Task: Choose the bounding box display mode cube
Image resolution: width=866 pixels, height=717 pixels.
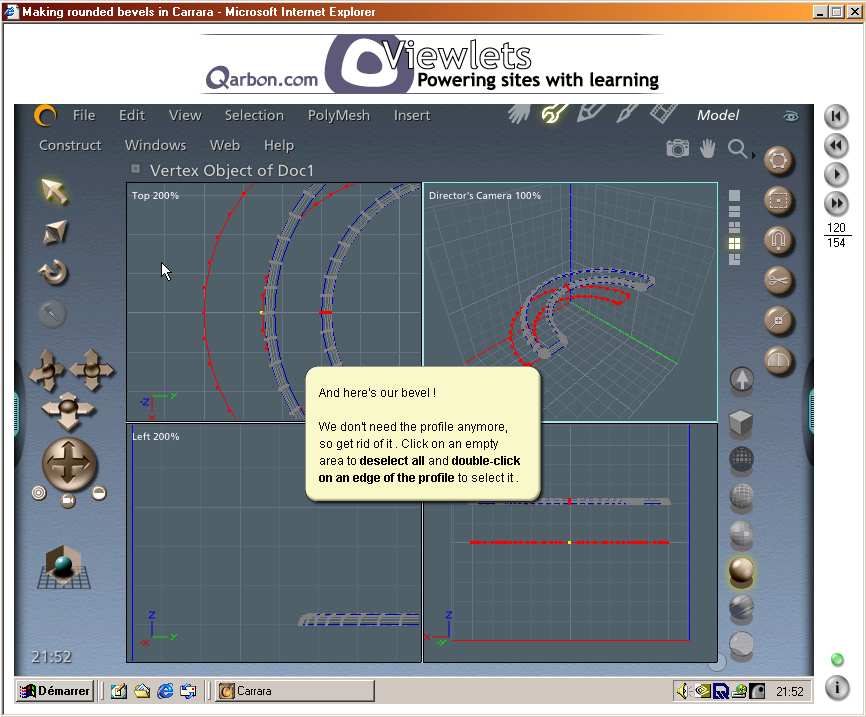Action: coord(741,423)
